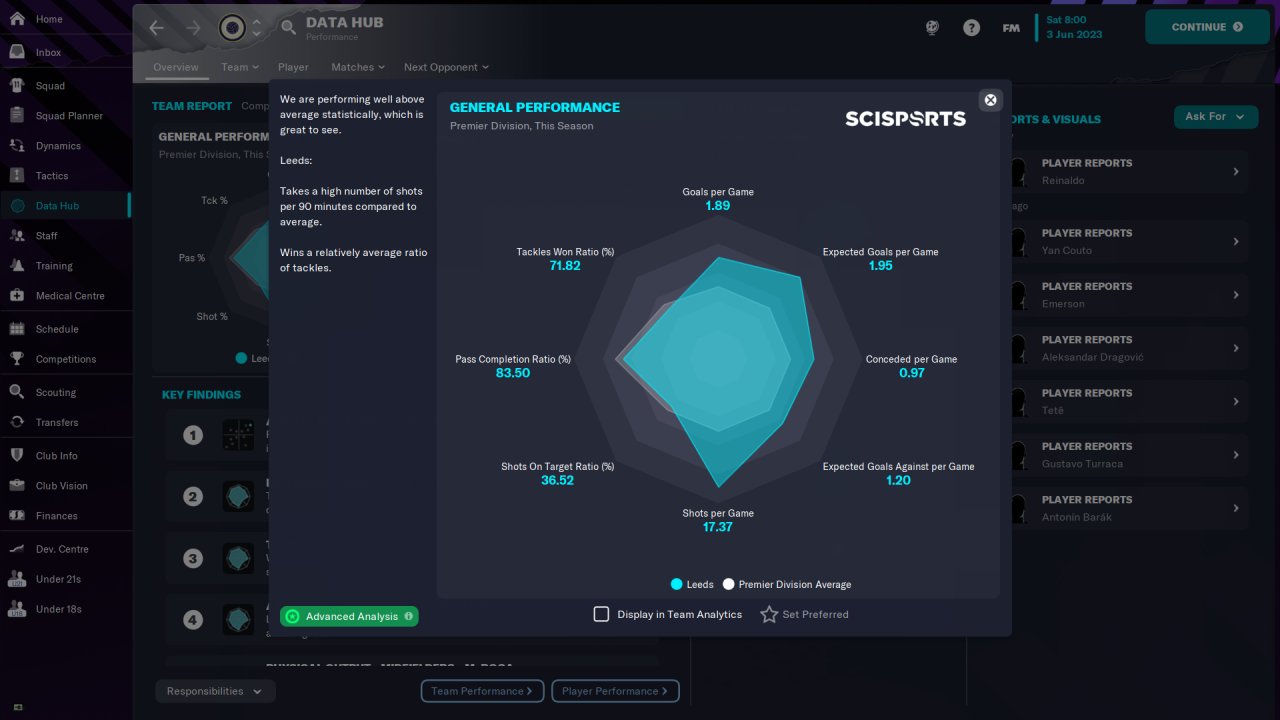
Task: Switch to the Overview tab
Action: pyautogui.click(x=176, y=67)
